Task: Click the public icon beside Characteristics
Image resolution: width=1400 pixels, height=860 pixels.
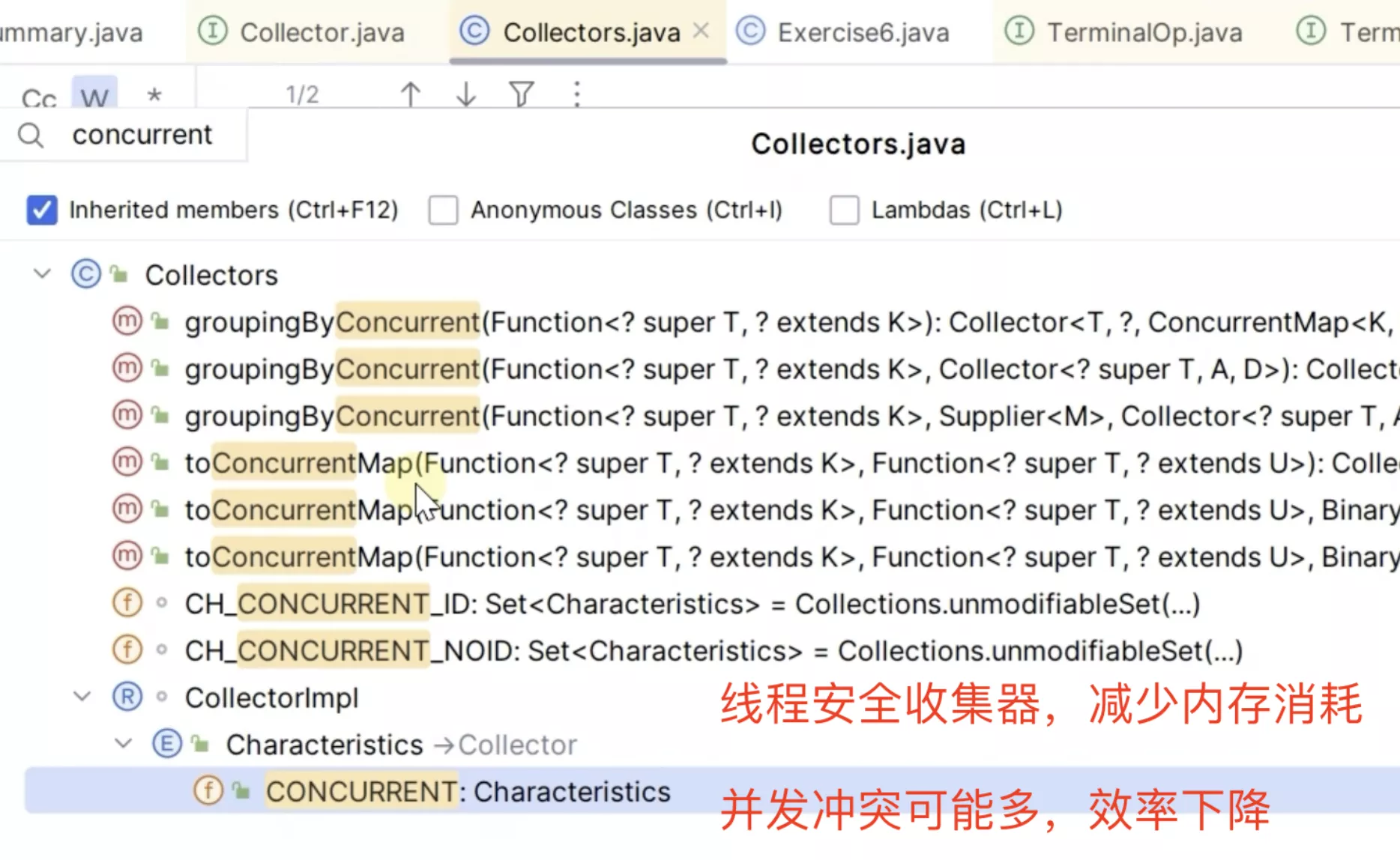Action: [x=200, y=744]
